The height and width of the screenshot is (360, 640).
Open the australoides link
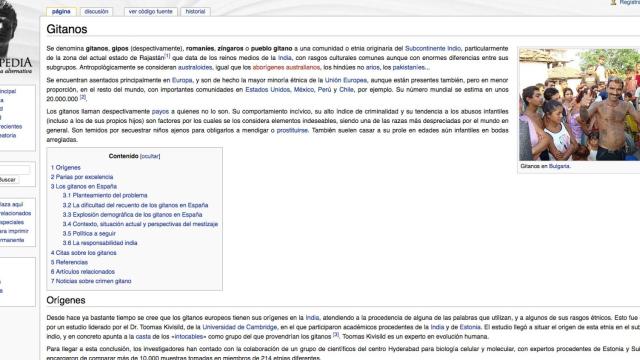195,67
